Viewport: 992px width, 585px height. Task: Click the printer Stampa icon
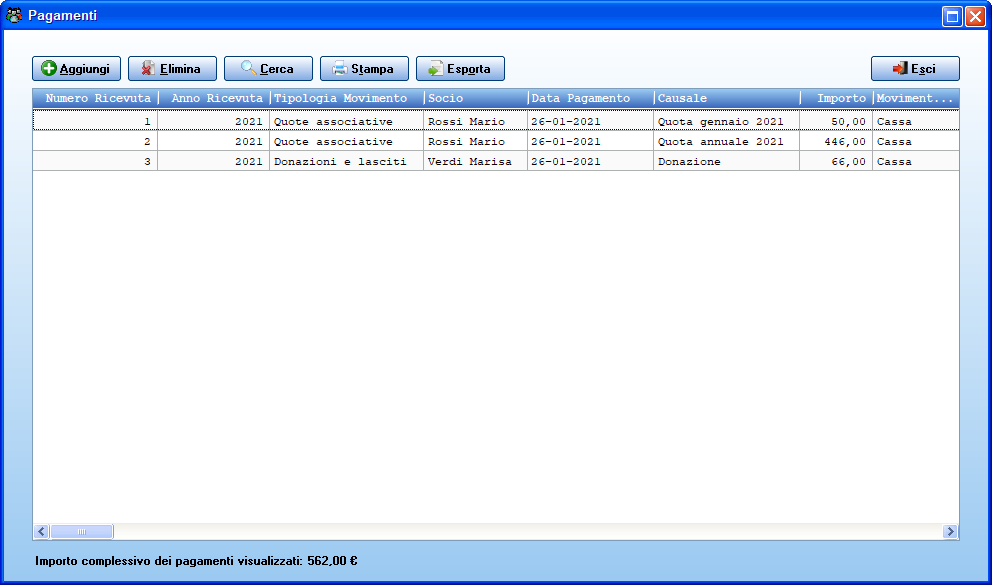[x=340, y=68]
